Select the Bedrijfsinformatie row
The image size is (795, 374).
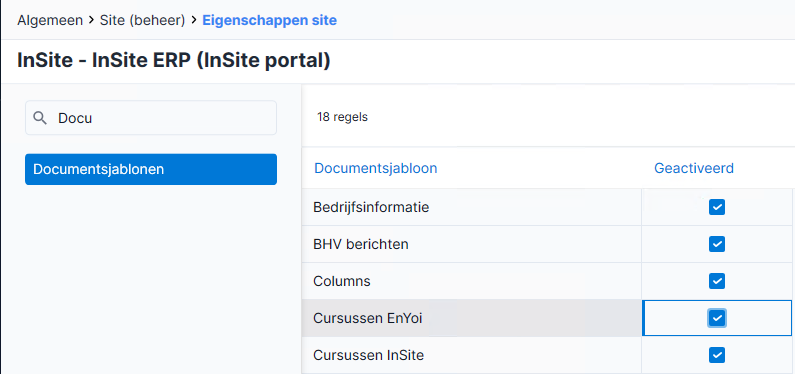pyautogui.click(x=547, y=207)
